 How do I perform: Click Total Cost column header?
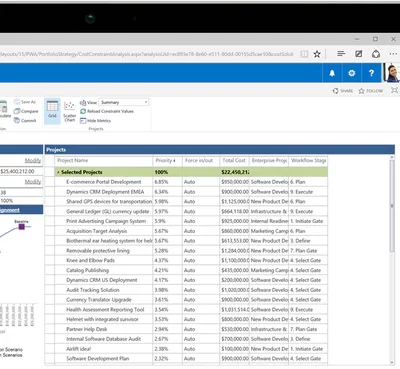(234, 160)
